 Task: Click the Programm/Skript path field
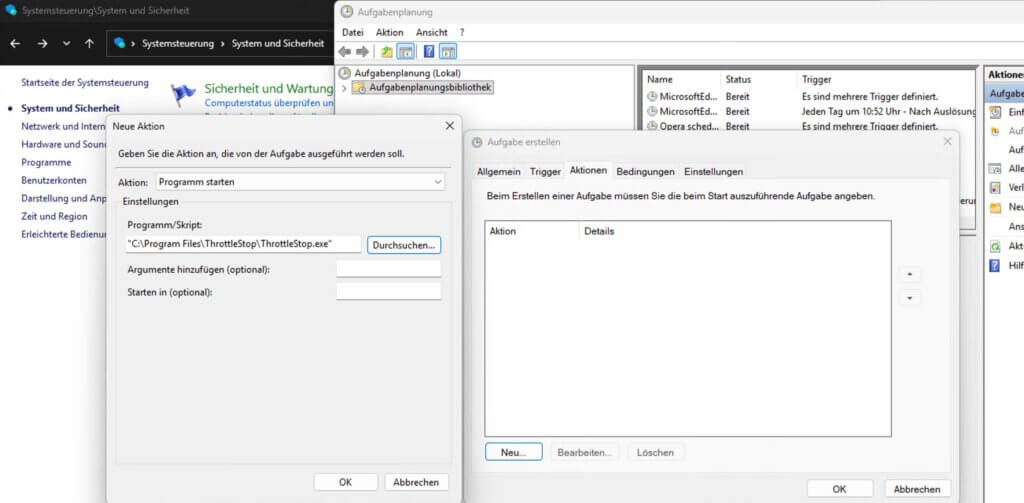(242, 244)
